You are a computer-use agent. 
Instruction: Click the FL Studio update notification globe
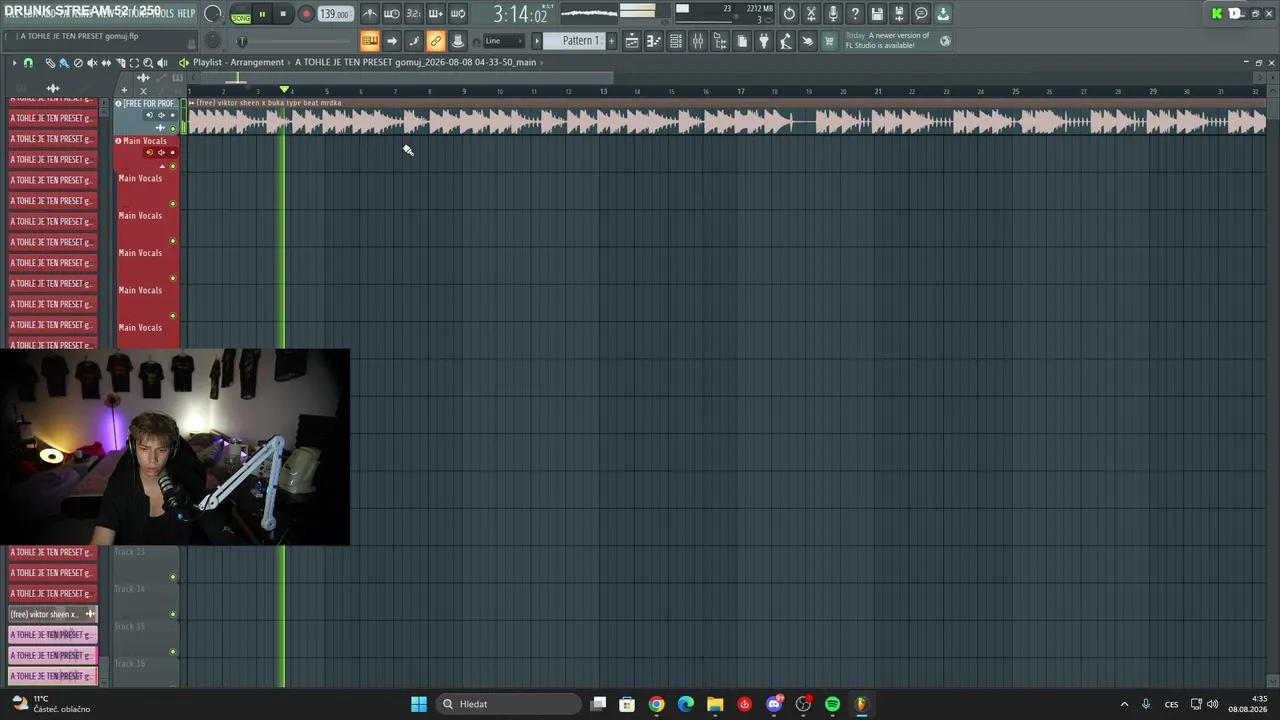pyautogui.click(x=945, y=41)
